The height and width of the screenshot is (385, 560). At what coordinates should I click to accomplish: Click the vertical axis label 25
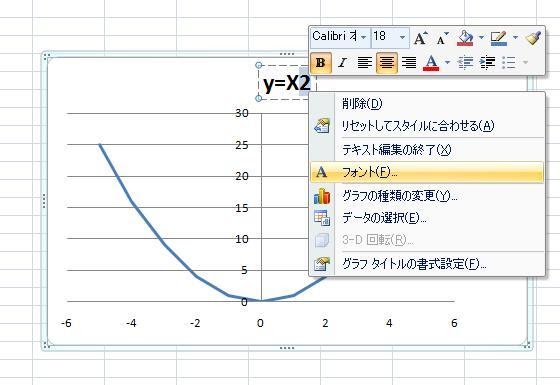(242, 145)
